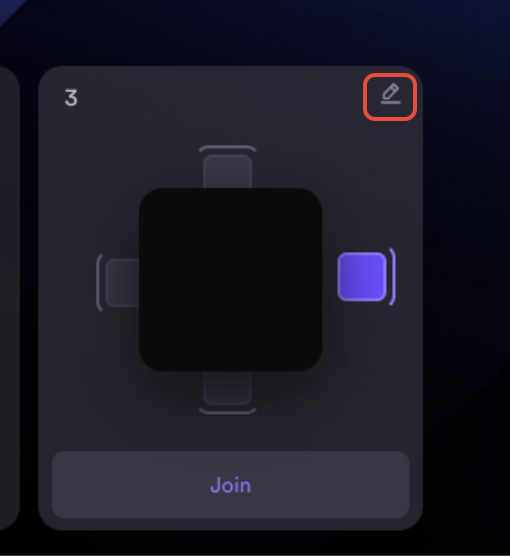Click the purple "Join" text label
The image size is (510, 558).
[231, 485]
